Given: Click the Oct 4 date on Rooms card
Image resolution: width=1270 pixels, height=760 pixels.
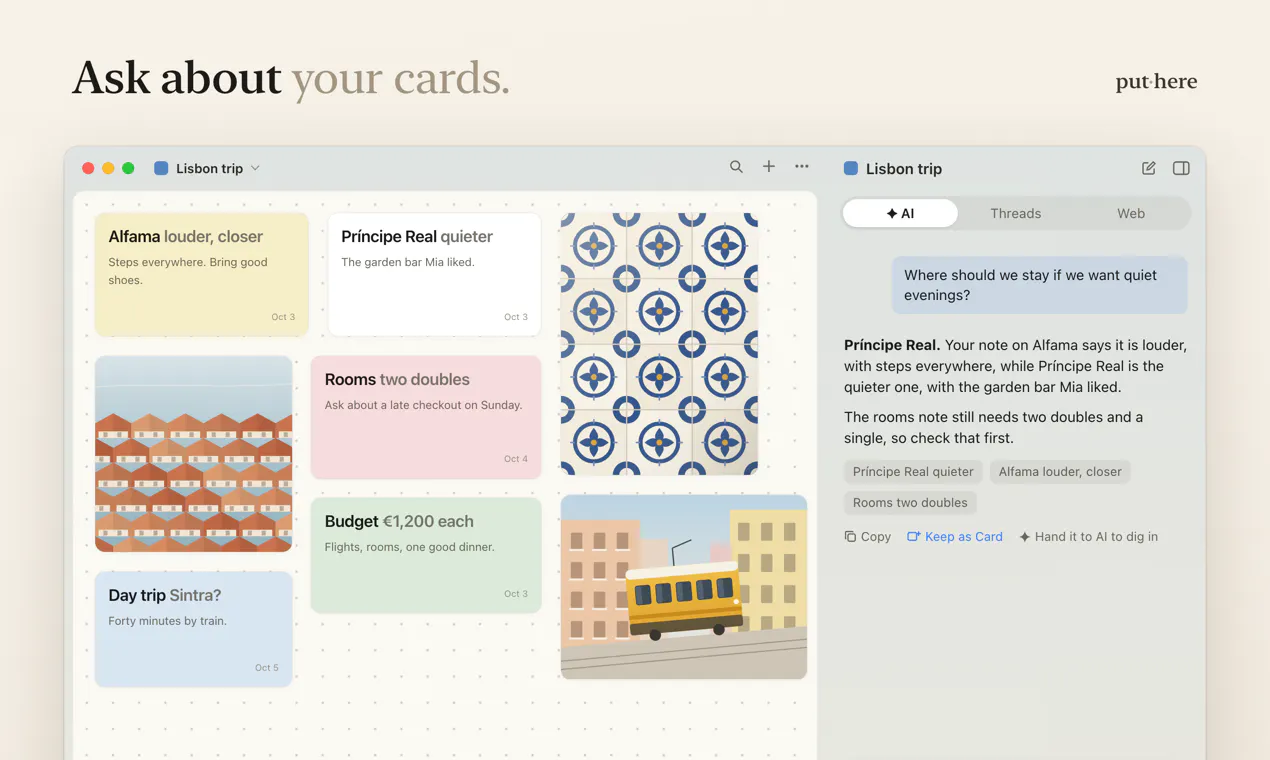Looking at the screenshot, I should tap(516, 459).
